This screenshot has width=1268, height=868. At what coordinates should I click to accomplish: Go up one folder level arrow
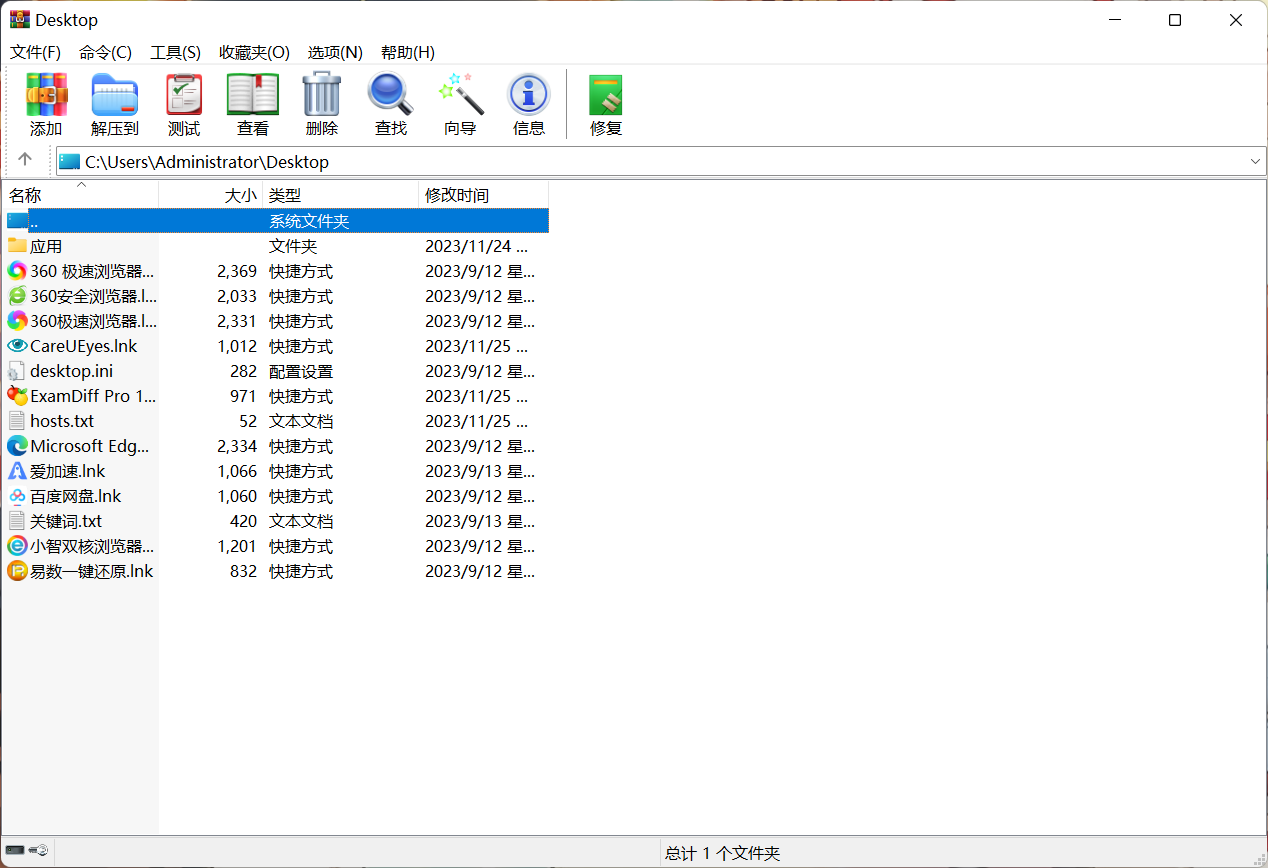coord(25,160)
